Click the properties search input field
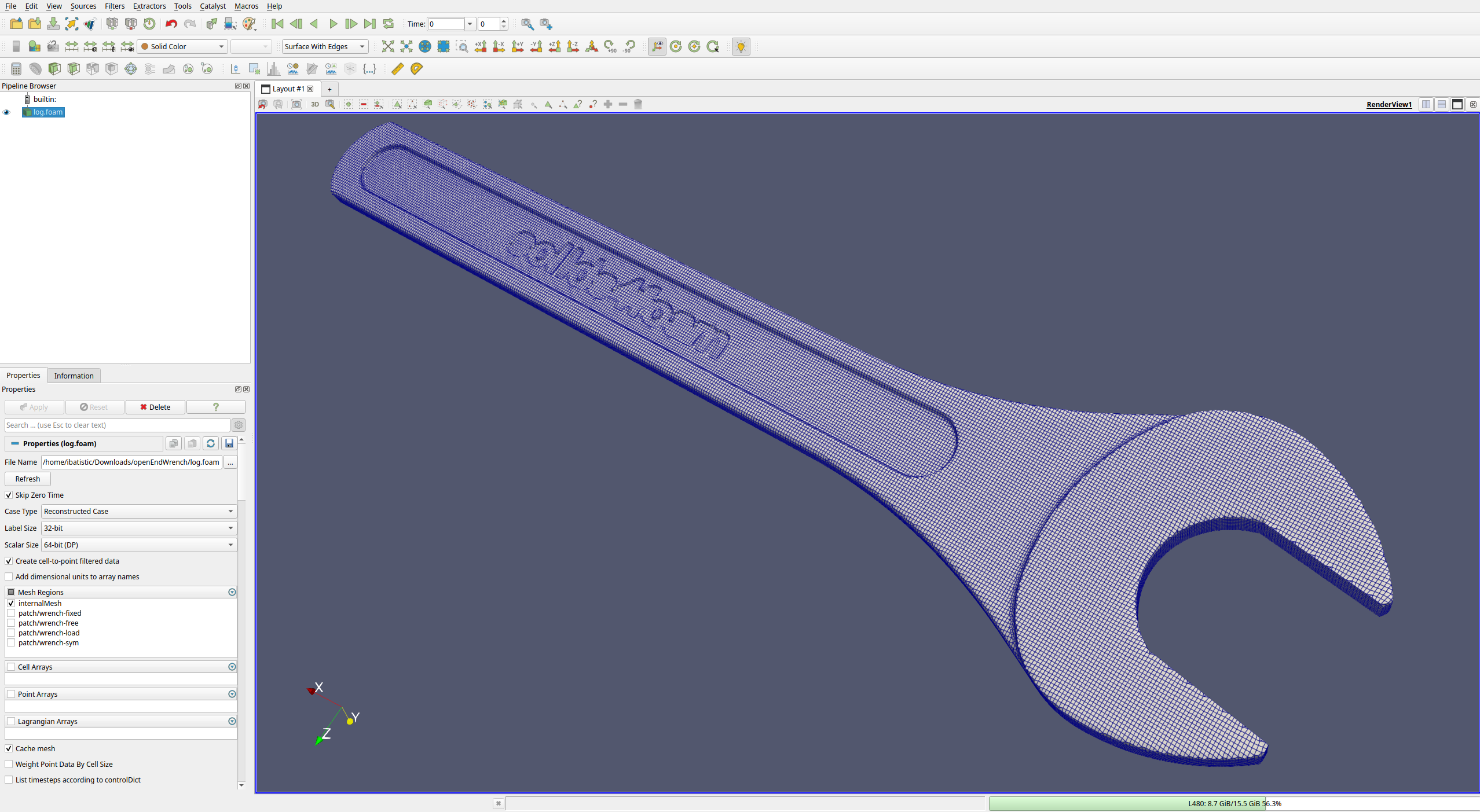The image size is (1480, 812). pos(117,425)
